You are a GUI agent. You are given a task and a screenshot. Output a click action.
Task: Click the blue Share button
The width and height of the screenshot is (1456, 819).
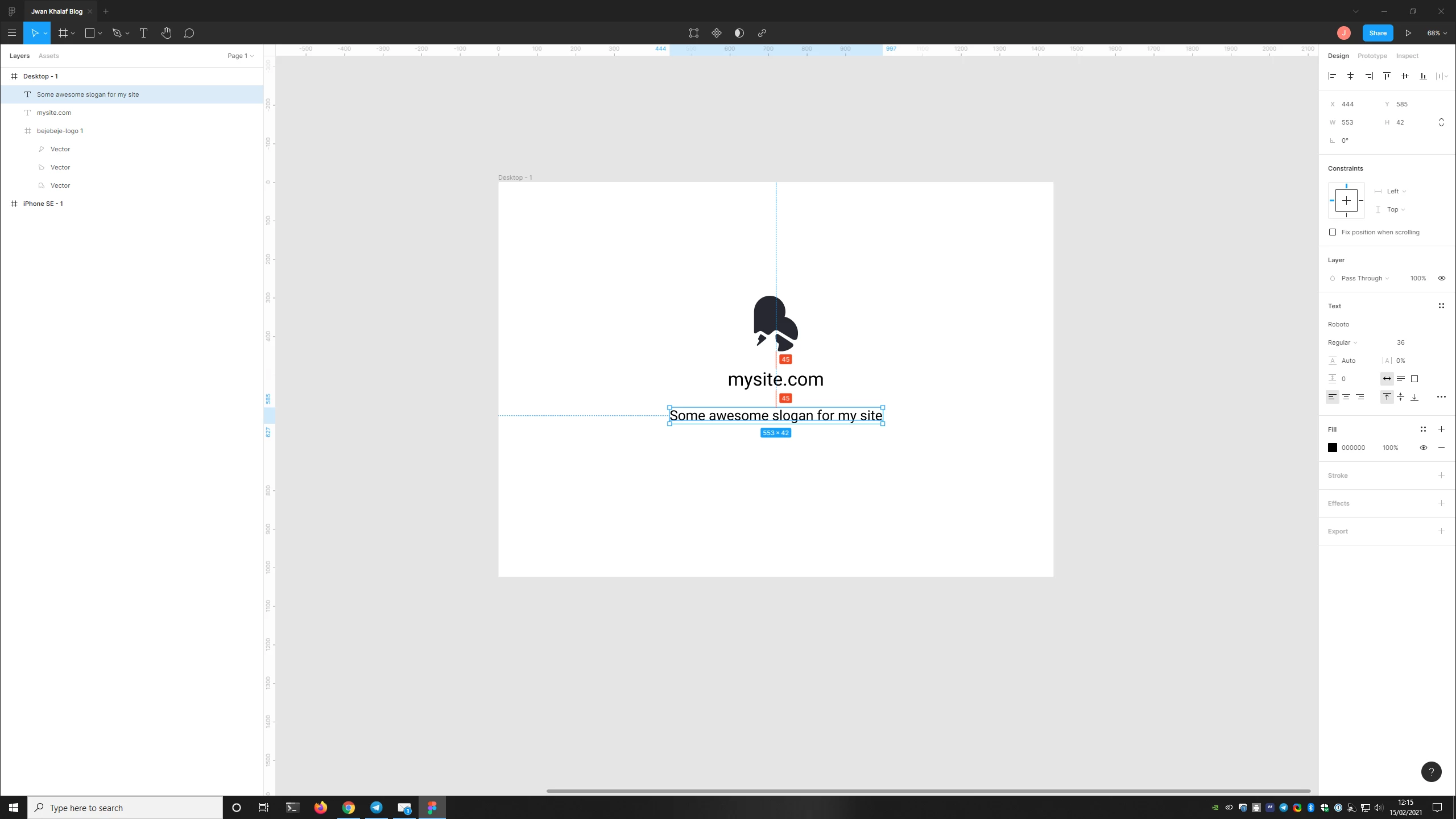click(x=1377, y=33)
